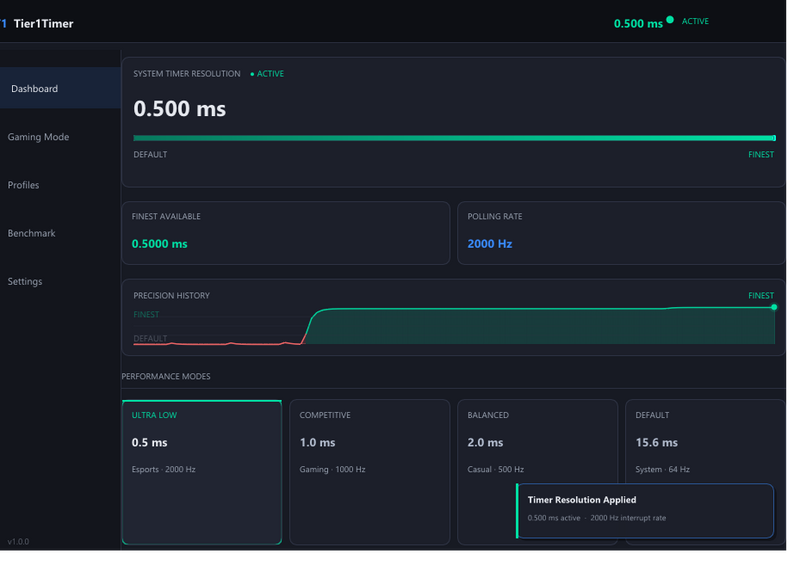Click the Polling Rate 2000 Hz value
This screenshot has width=794, height=578.
click(x=490, y=244)
